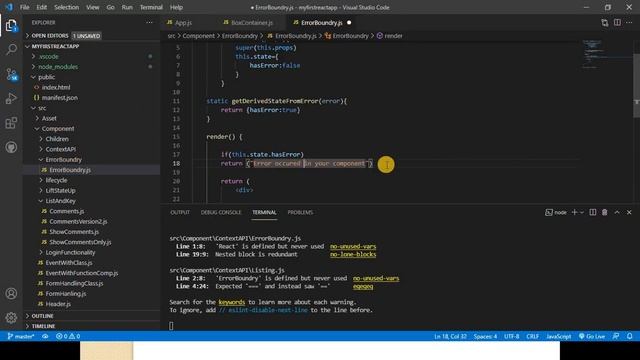The width and height of the screenshot is (640, 360).
Task: Click Ln 18, Col 32 cursor position
Action: click(x=450, y=336)
